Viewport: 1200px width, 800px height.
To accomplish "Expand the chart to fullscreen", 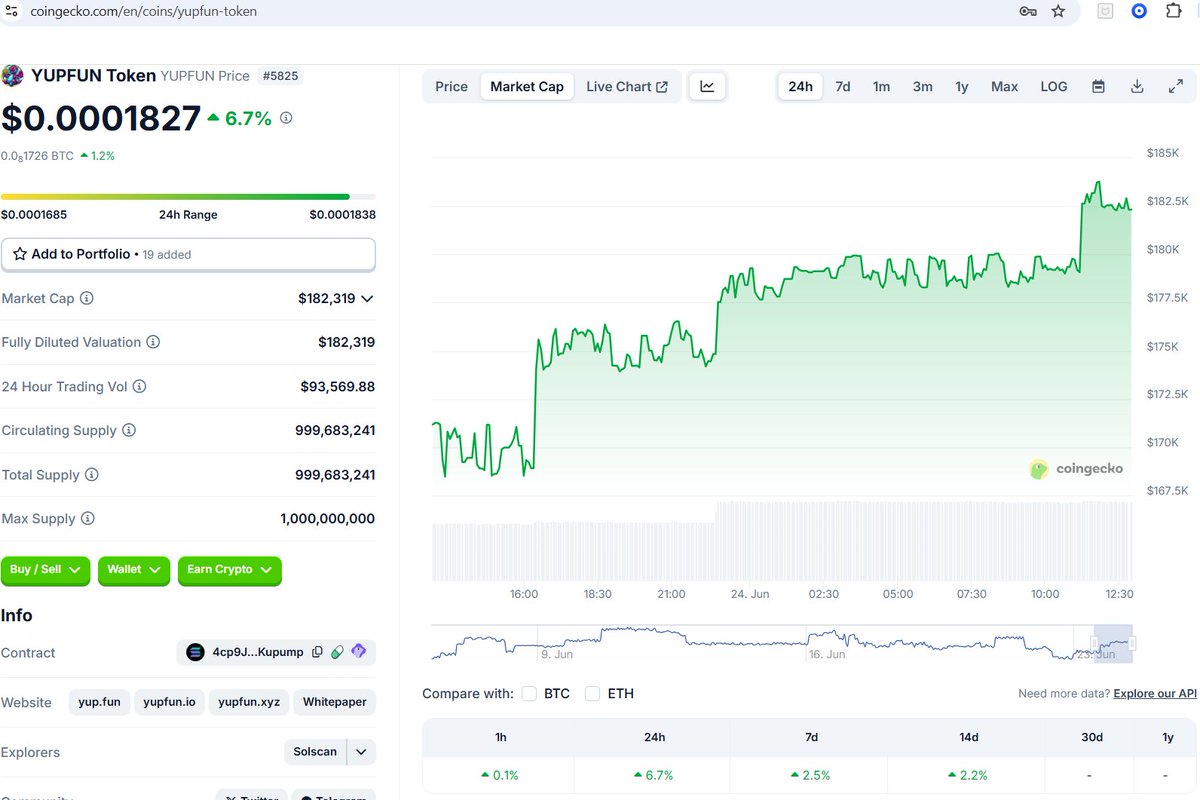I will (1176, 87).
